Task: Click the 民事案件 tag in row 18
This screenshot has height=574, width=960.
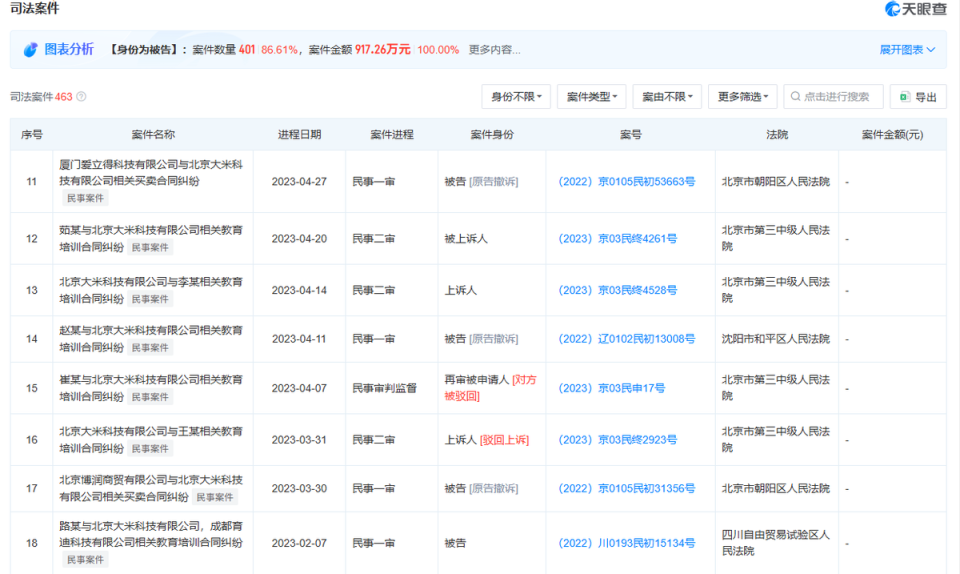Action: tap(85, 559)
